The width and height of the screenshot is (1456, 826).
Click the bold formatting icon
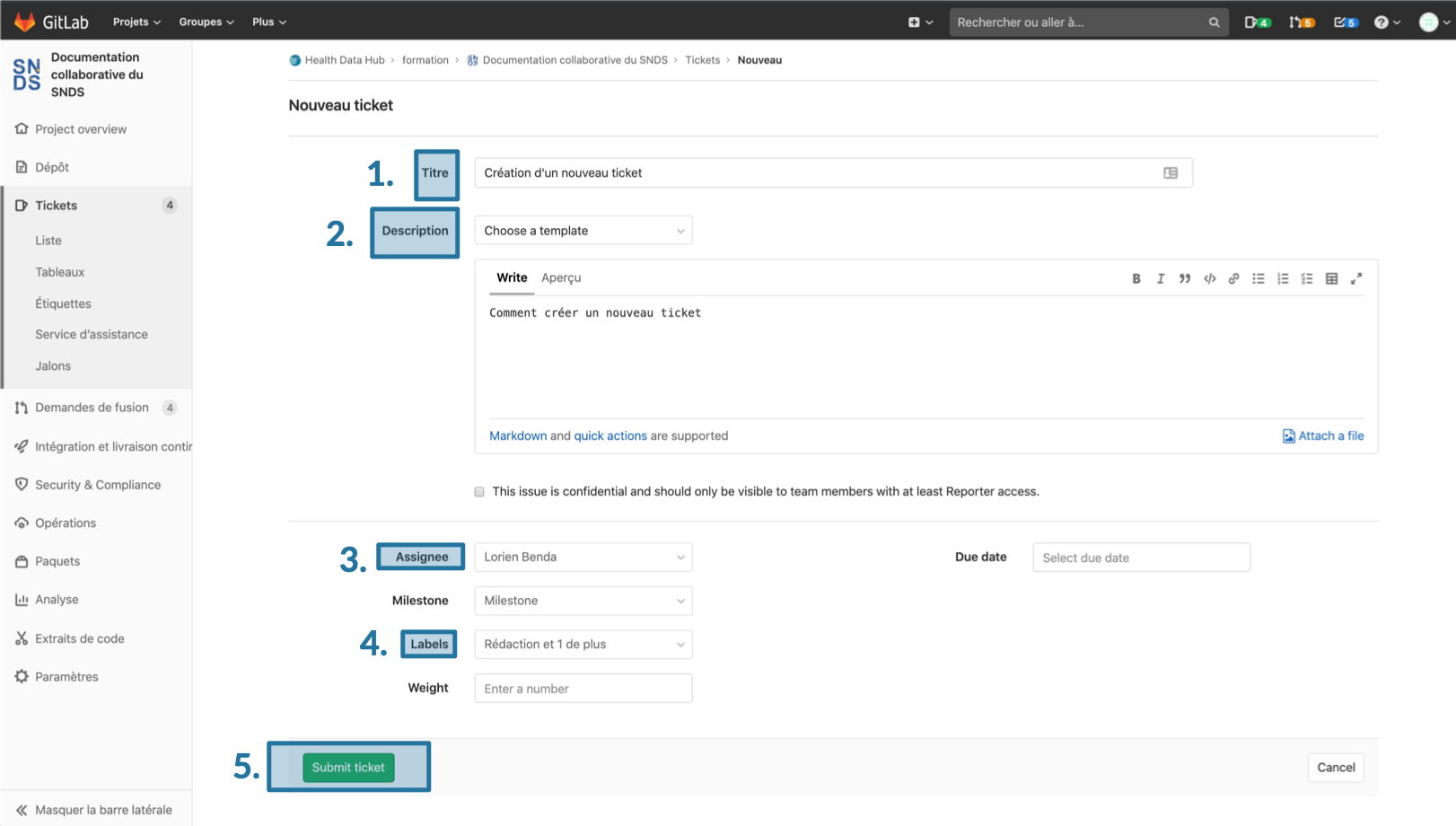click(1136, 278)
